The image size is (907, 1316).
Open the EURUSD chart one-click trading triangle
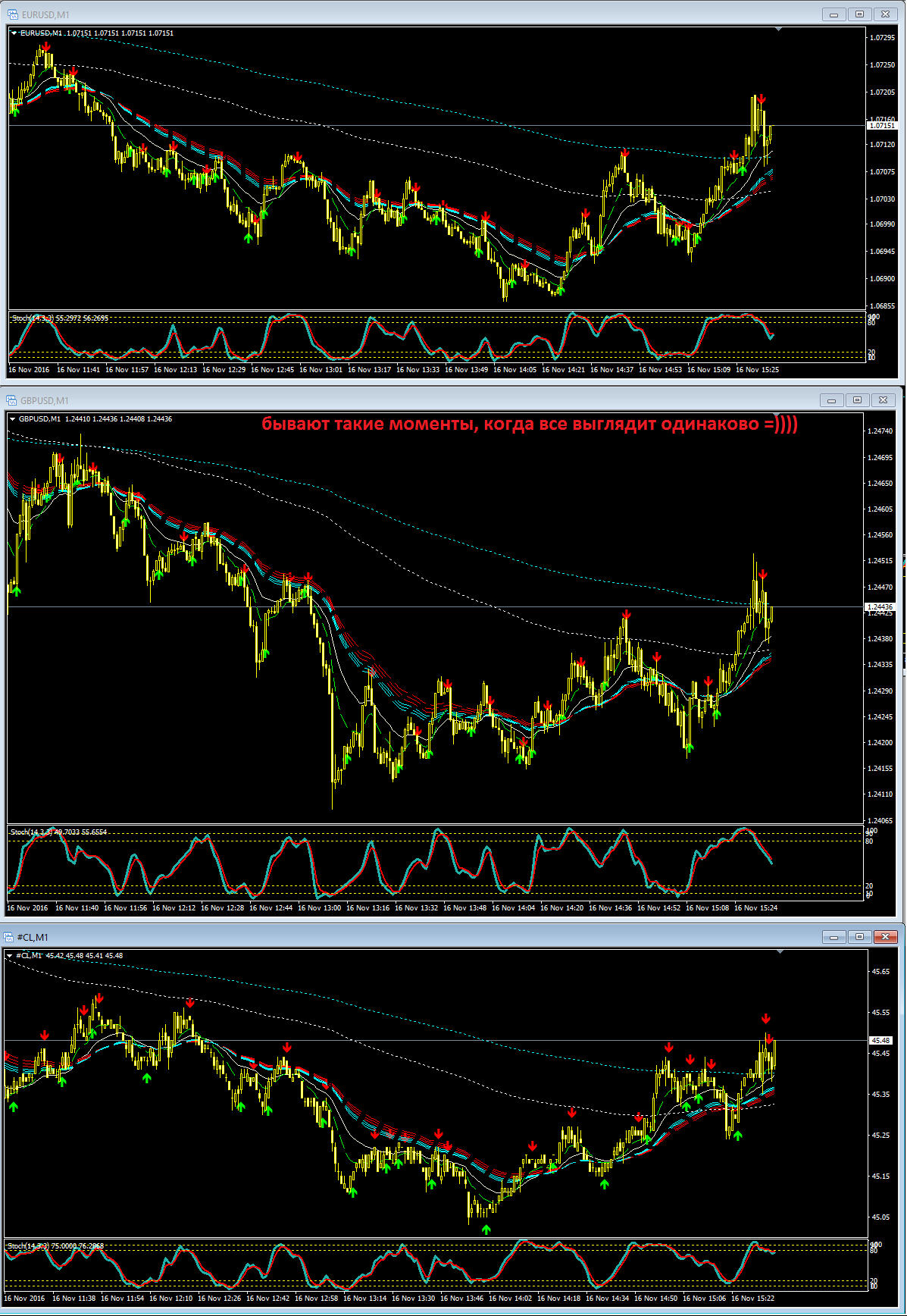14,33
